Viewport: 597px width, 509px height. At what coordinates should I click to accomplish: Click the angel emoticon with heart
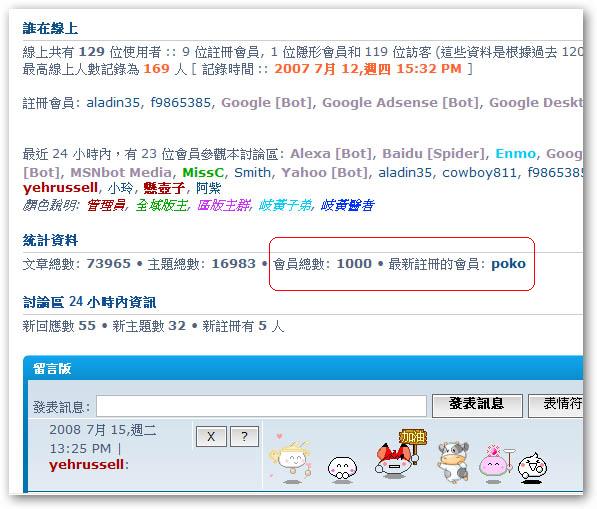point(290,461)
